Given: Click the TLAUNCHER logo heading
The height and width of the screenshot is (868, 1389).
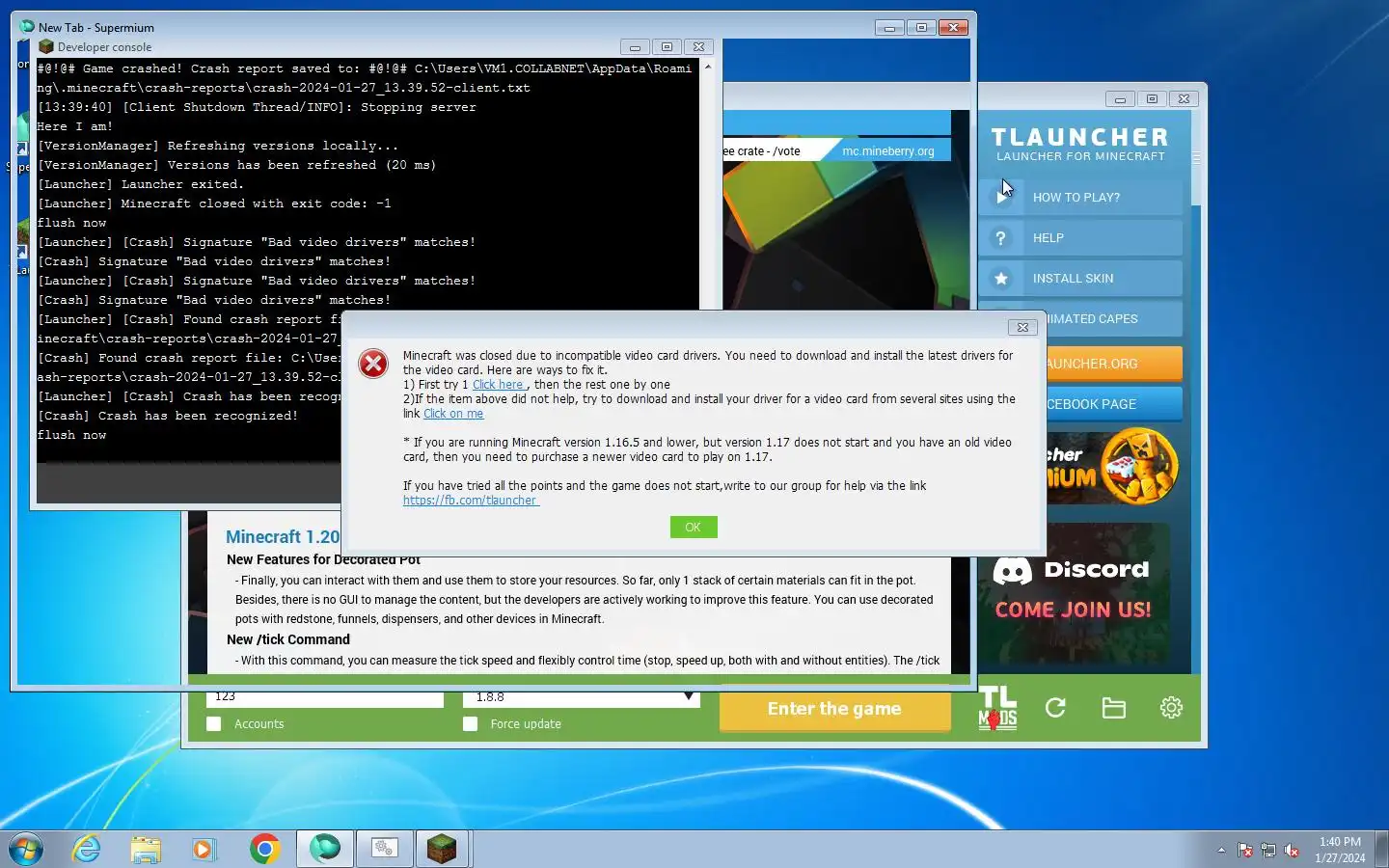Looking at the screenshot, I should (1080, 138).
